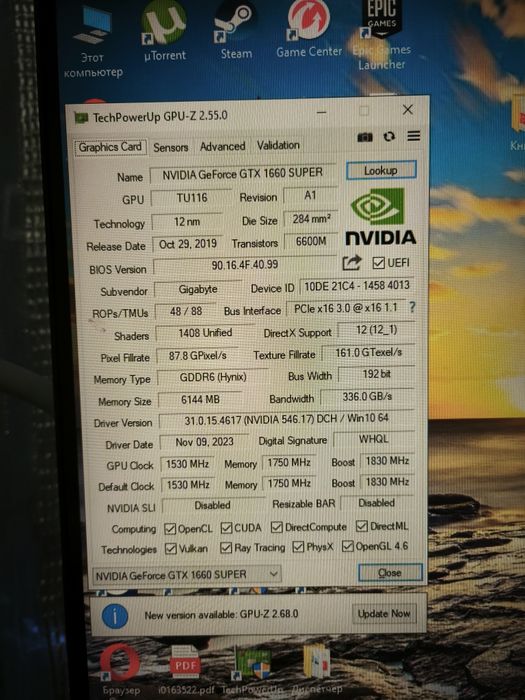The height and width of the screenshot is (700, 525).
Task: Toggle the OpenCL checkbox
Action: (x=170, y=529)
